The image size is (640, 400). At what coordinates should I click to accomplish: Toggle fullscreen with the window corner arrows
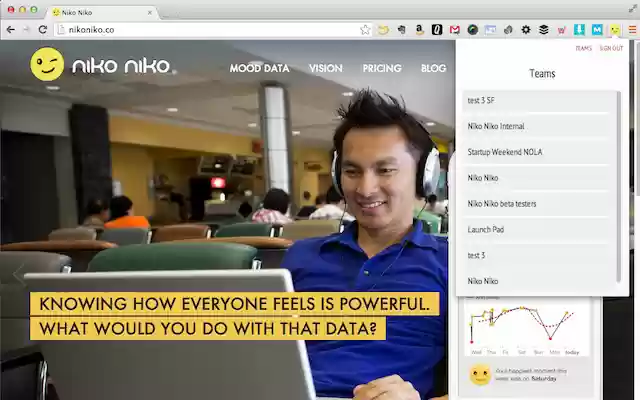click(632, 9)
